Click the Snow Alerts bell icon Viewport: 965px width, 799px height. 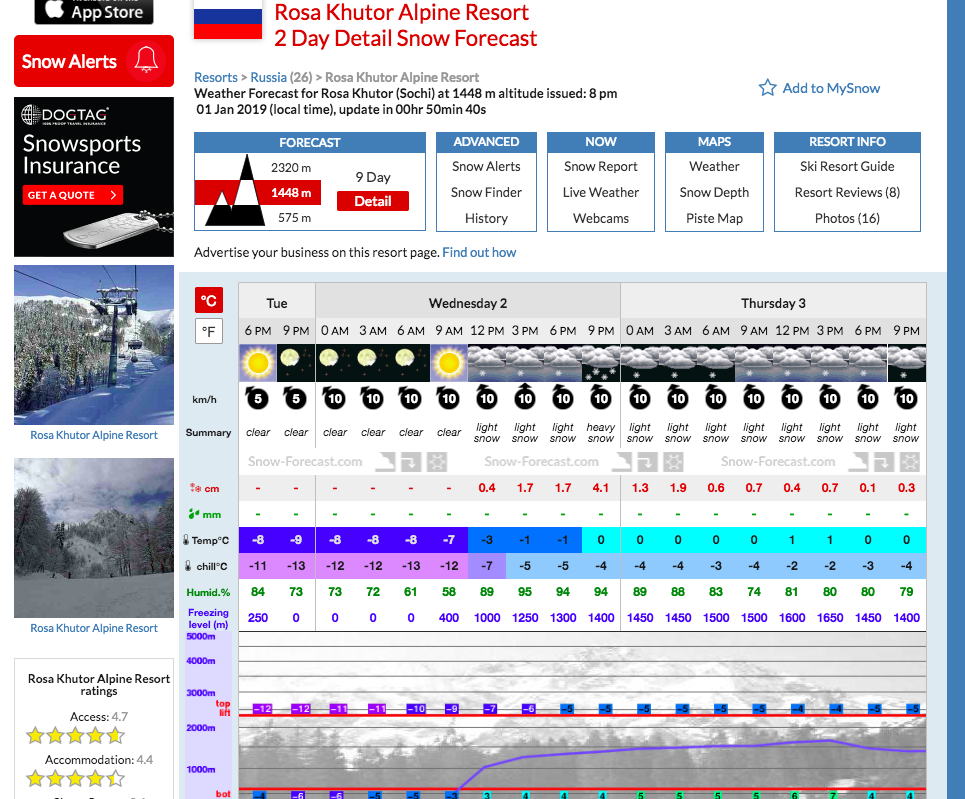pos(146,60)
